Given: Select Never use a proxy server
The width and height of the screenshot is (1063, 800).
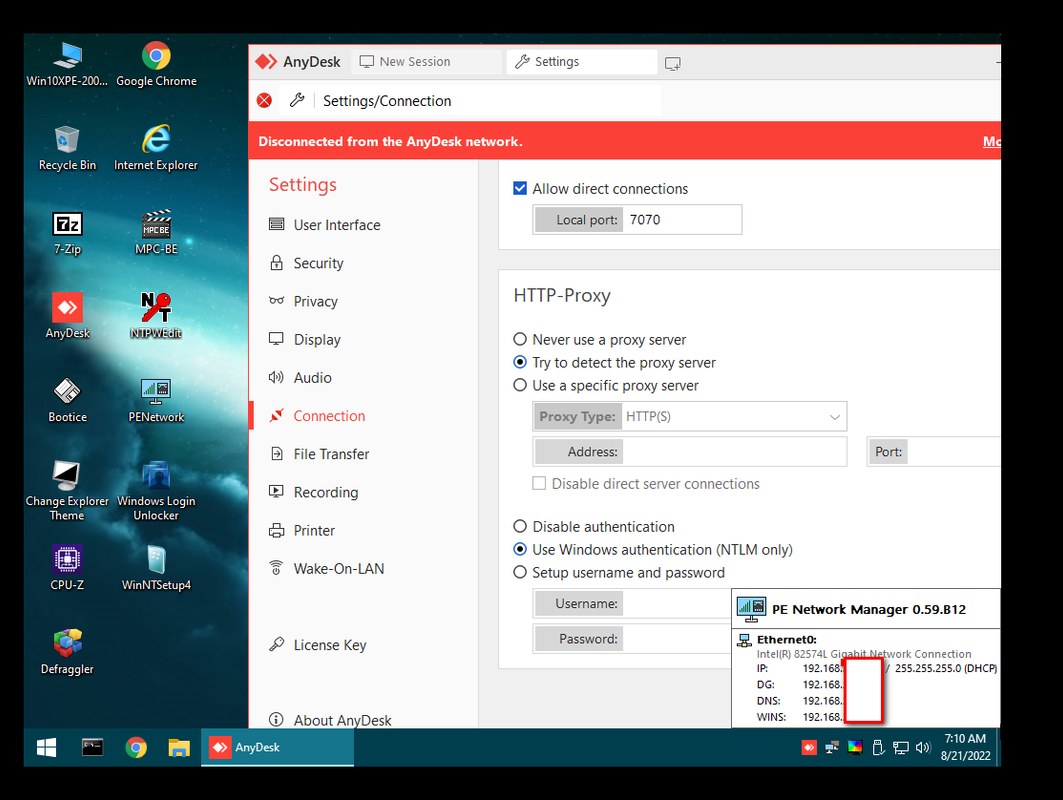Looking at the screenshot, I should coord(520,339).
